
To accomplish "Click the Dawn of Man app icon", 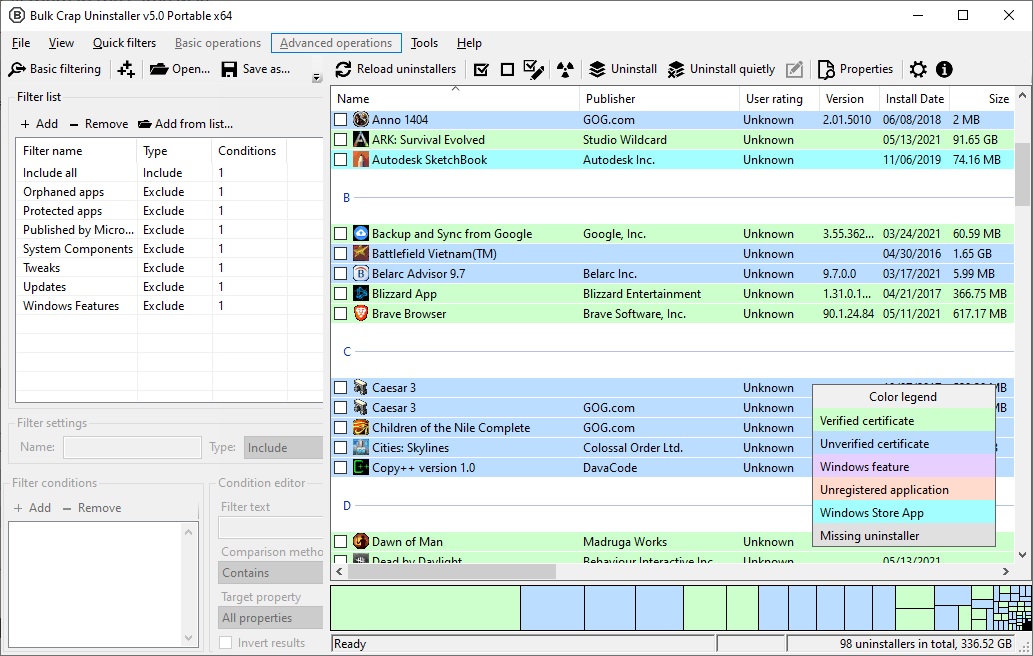I will [360, 541].
